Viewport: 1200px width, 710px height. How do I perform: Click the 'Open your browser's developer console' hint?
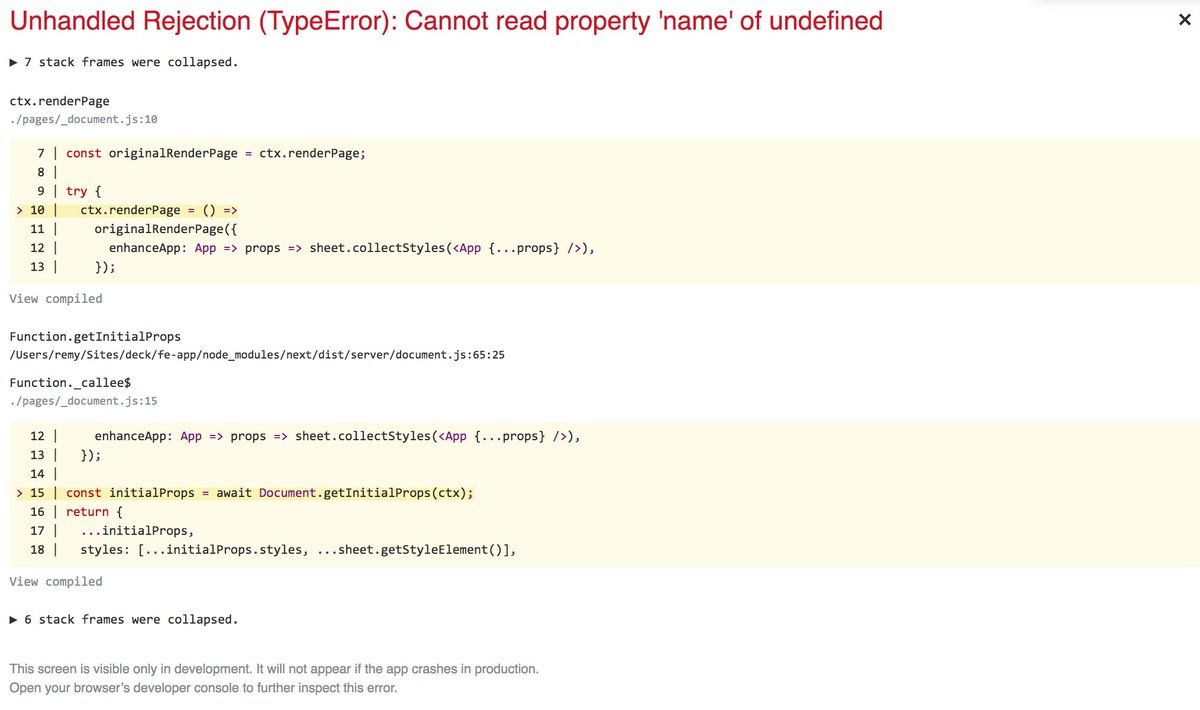coord(203,688)
